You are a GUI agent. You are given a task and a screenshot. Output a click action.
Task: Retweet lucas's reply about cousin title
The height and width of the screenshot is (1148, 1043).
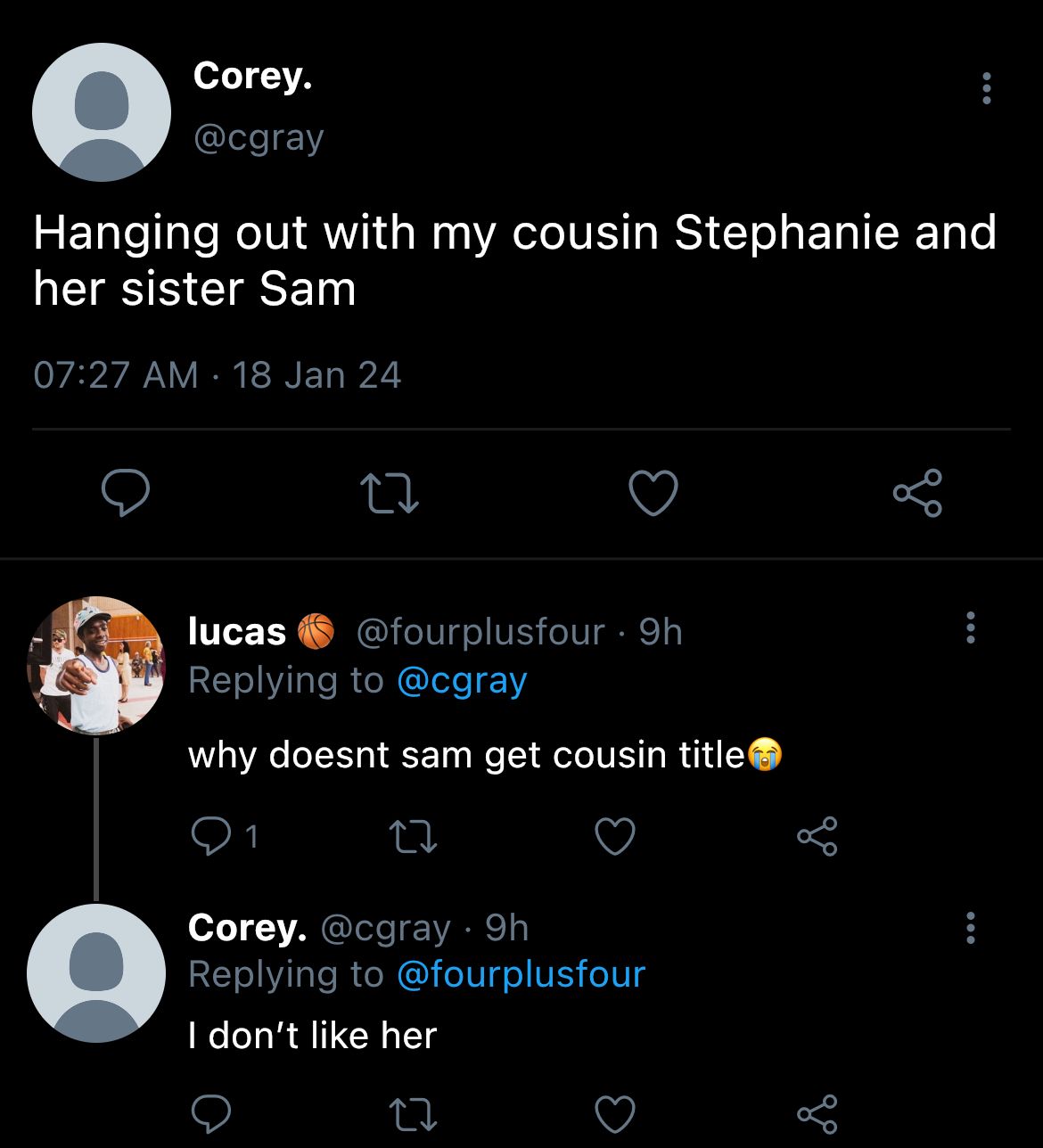[x=414, y=836]
